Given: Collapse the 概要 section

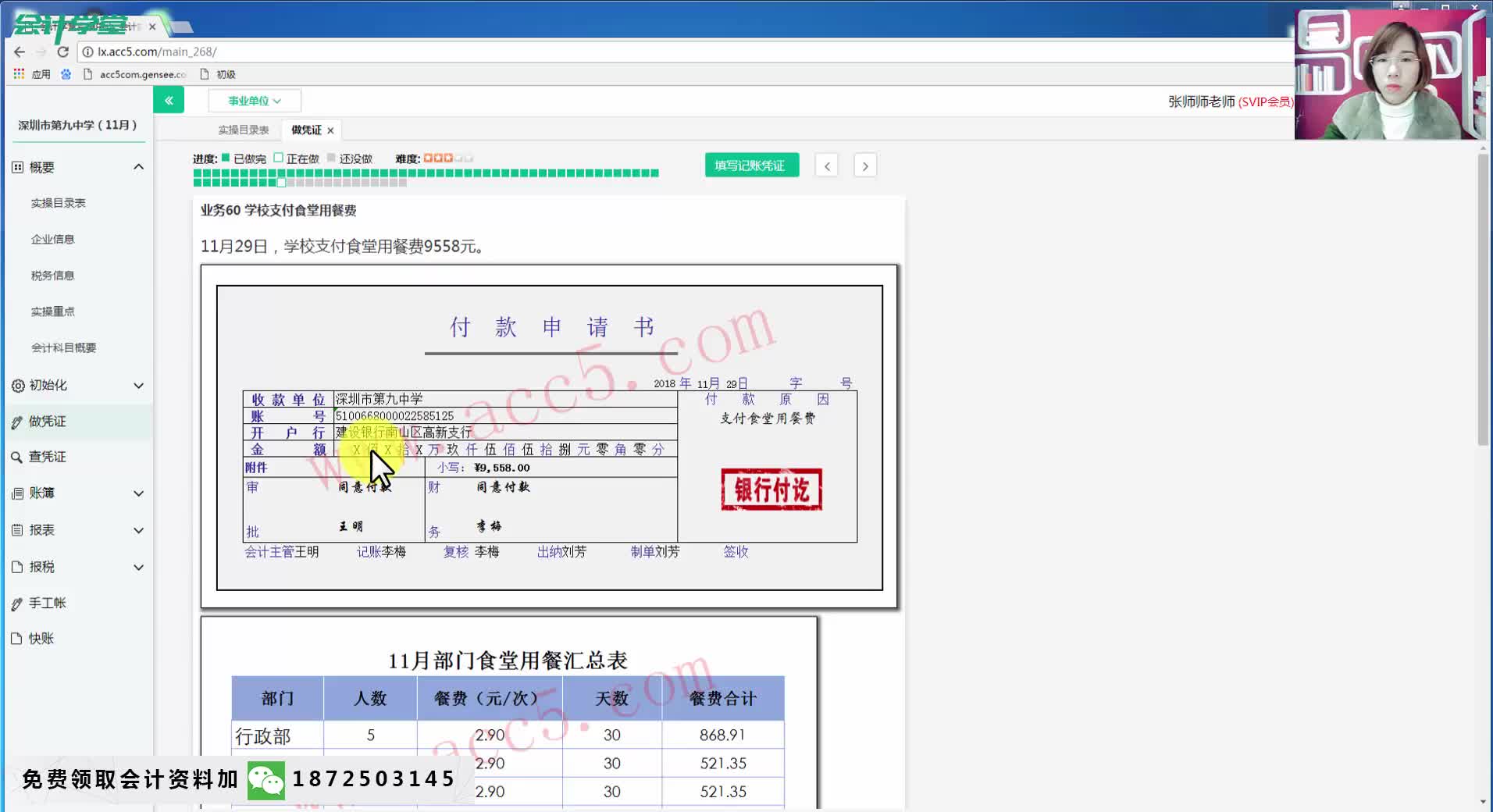Looking at the screenshot, I should [138, 166].
